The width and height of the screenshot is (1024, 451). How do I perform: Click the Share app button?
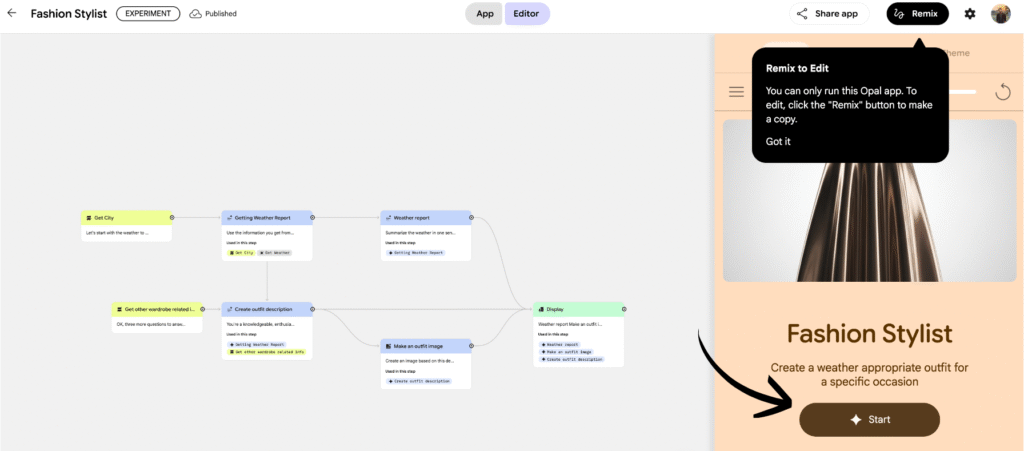pyautogui.click(x=827, y=14)
